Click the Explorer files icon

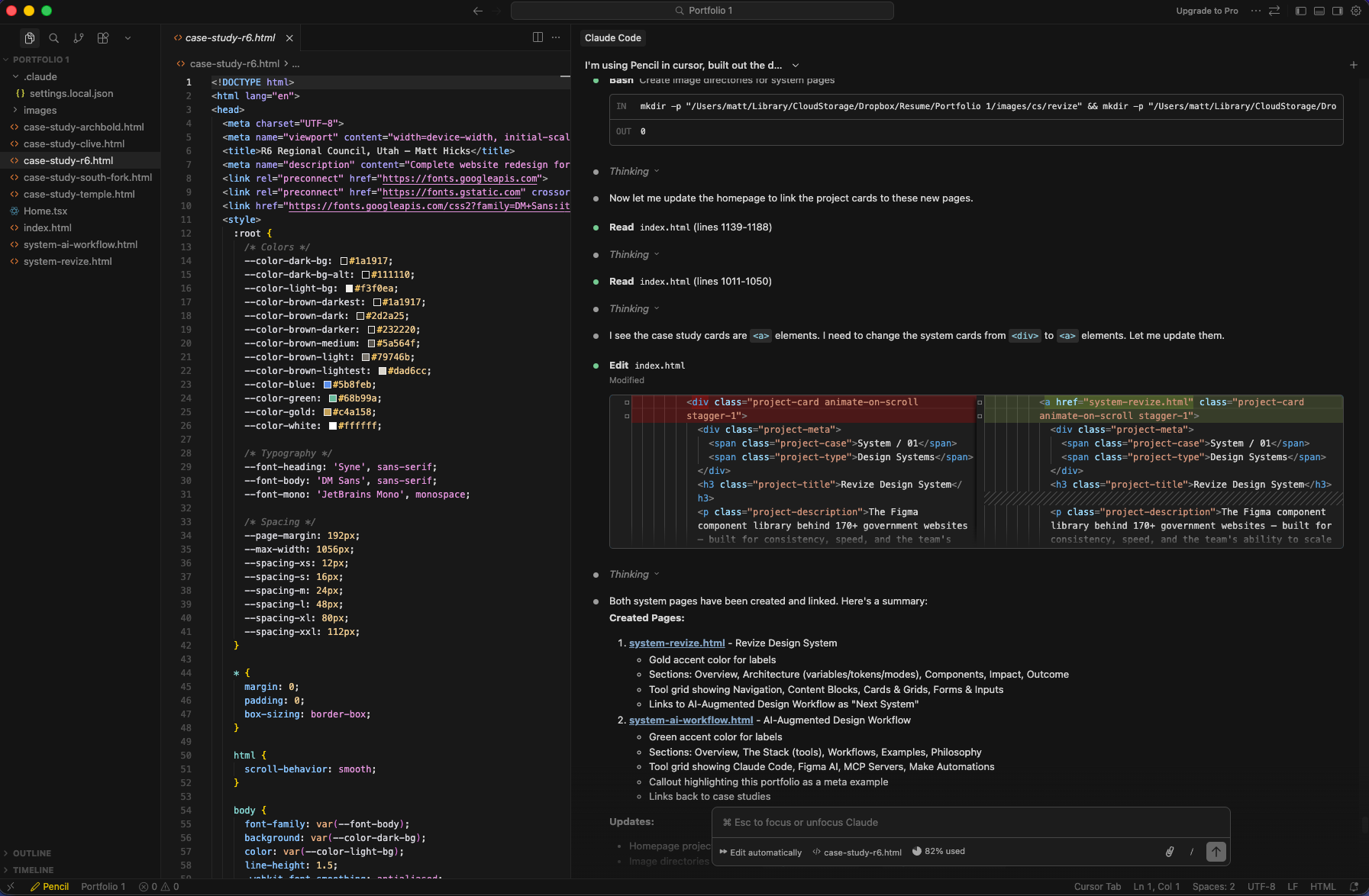[29, 37]
